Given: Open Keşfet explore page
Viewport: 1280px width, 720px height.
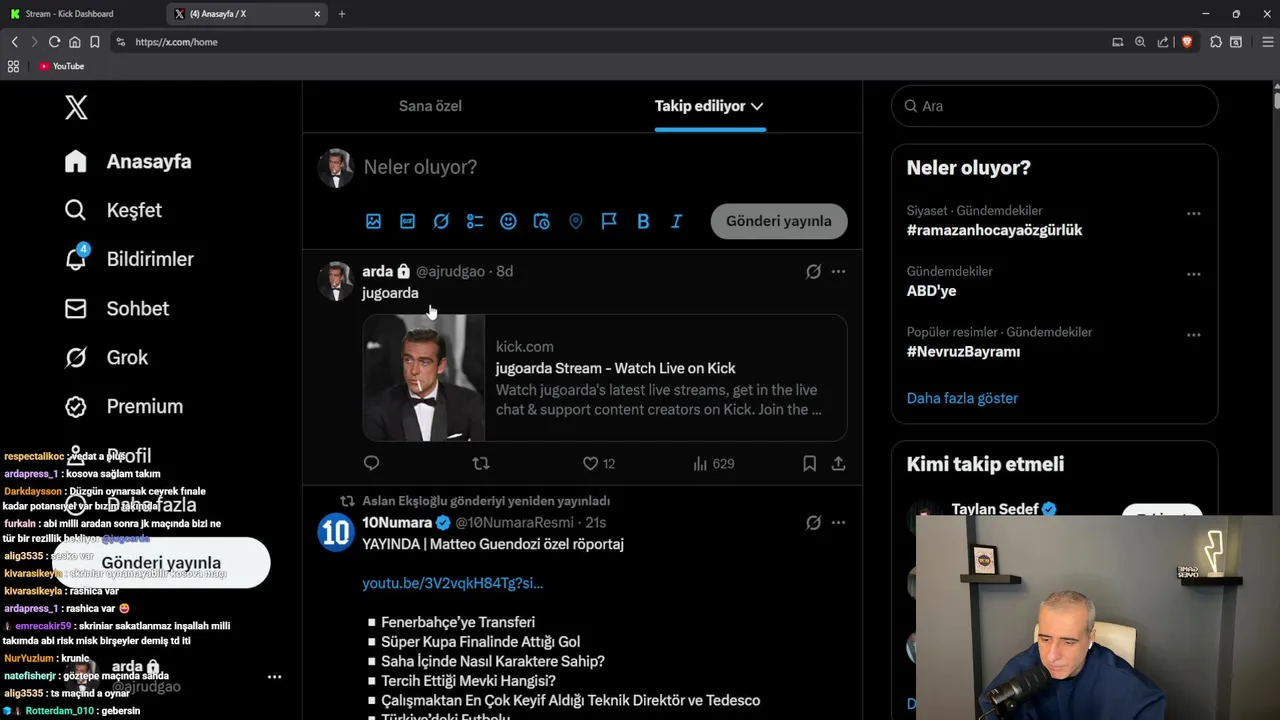Looking at the screenshot, I should pyautogui.click(x=112, y=210).
